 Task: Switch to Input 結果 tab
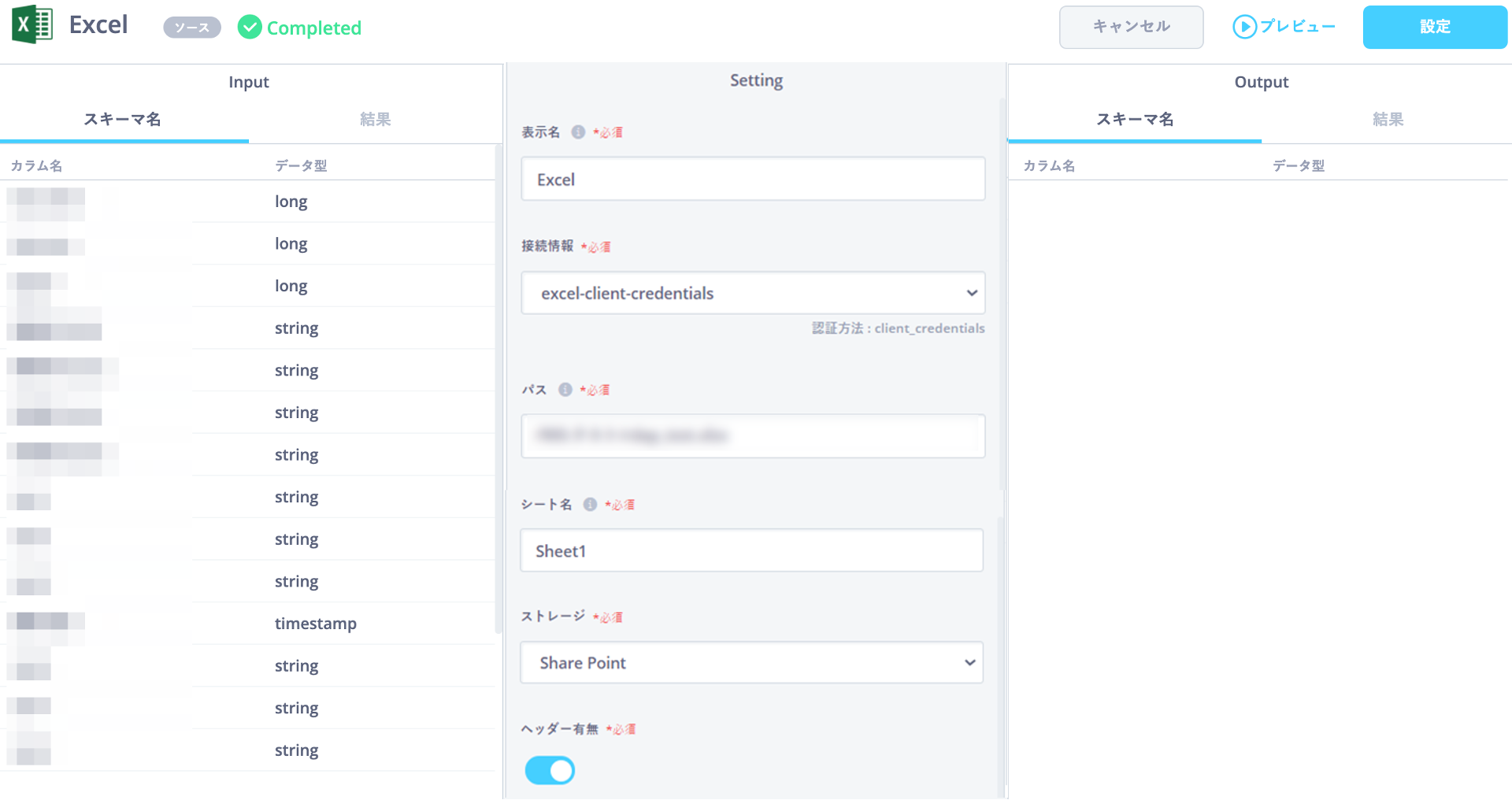(375, 119)
